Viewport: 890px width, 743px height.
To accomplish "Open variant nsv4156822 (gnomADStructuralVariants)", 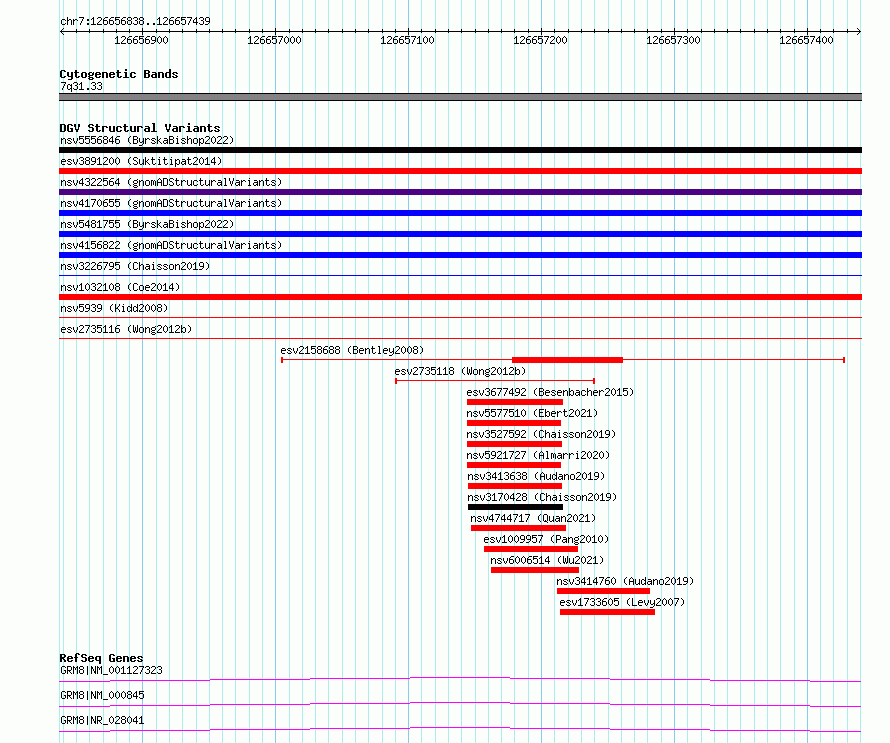I will pos(171,245).
